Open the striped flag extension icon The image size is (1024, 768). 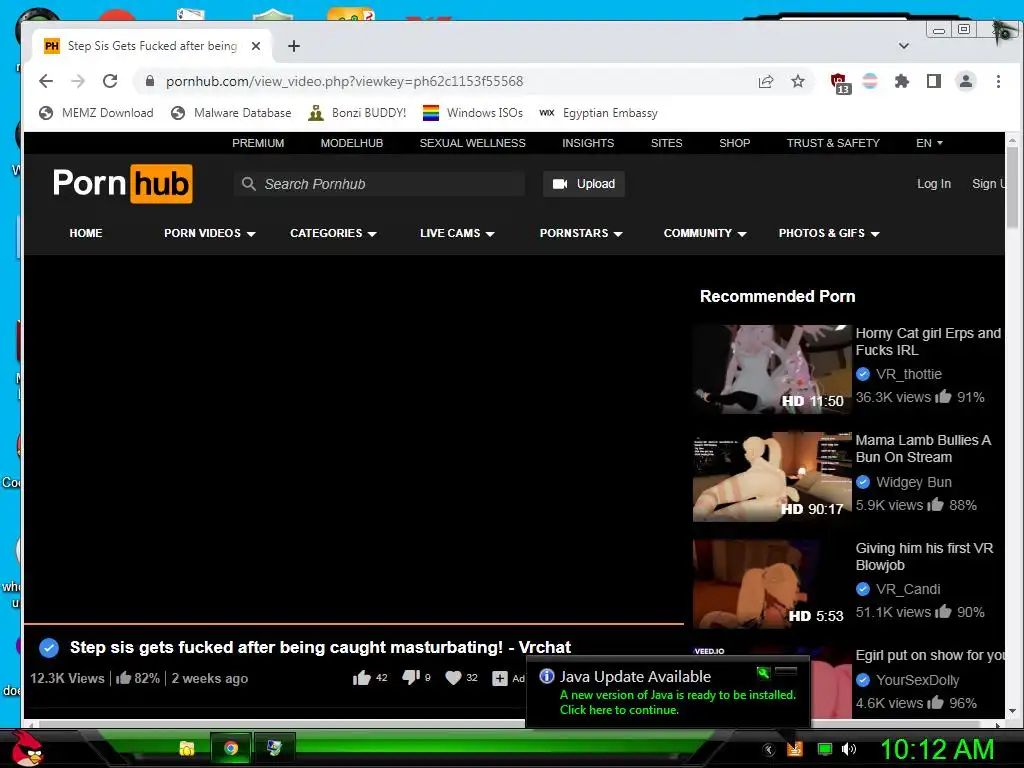click(870, 81)
